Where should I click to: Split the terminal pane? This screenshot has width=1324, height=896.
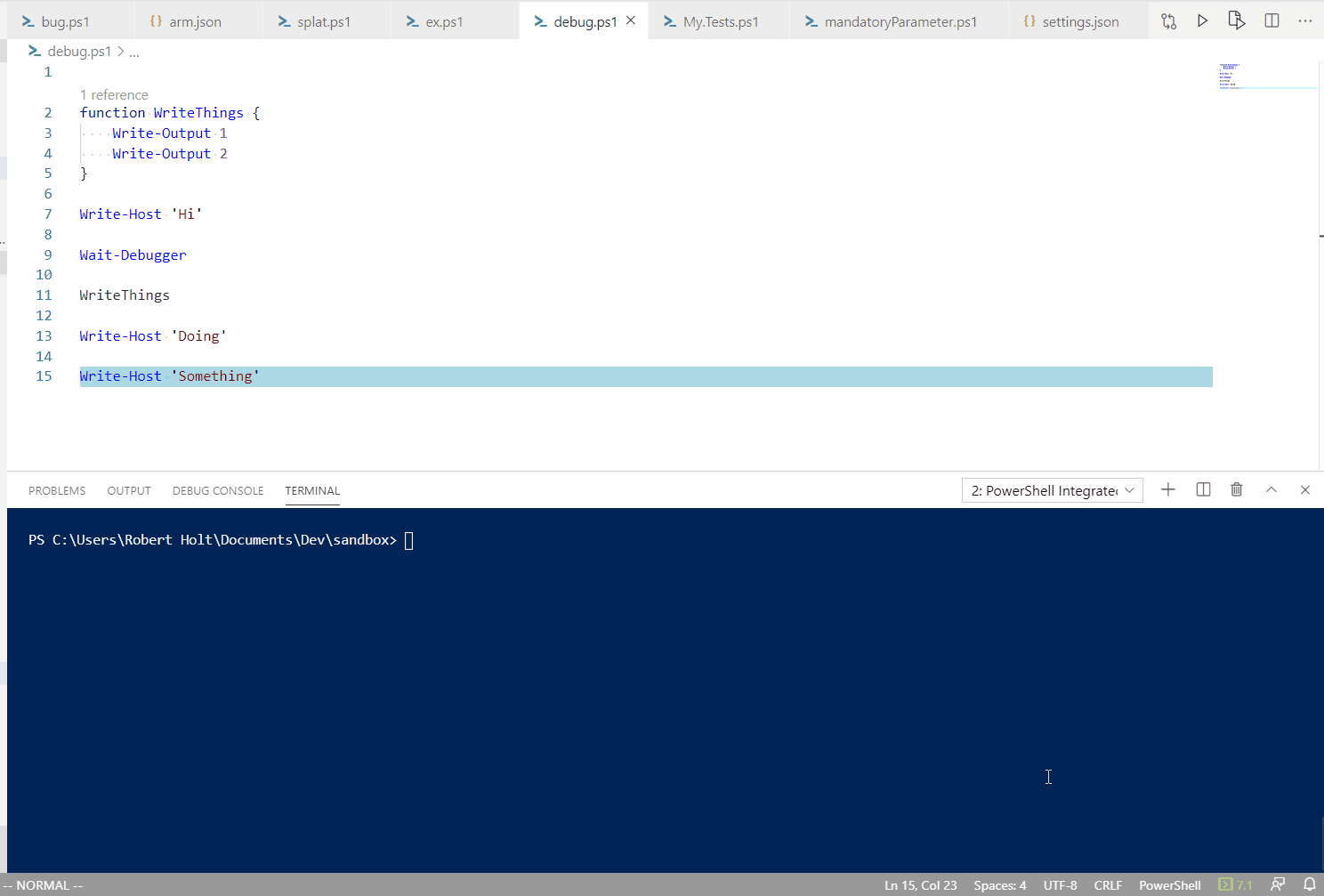coord(1202,489)
